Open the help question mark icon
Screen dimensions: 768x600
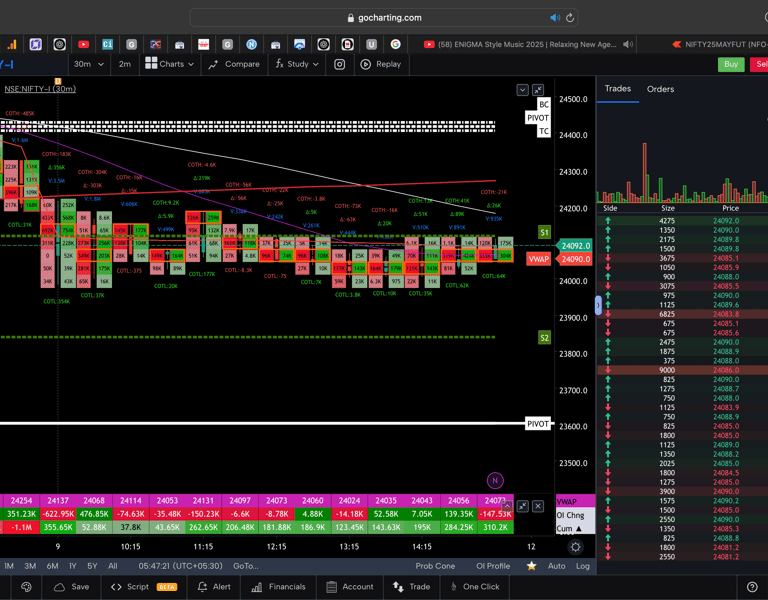[752, 587]
